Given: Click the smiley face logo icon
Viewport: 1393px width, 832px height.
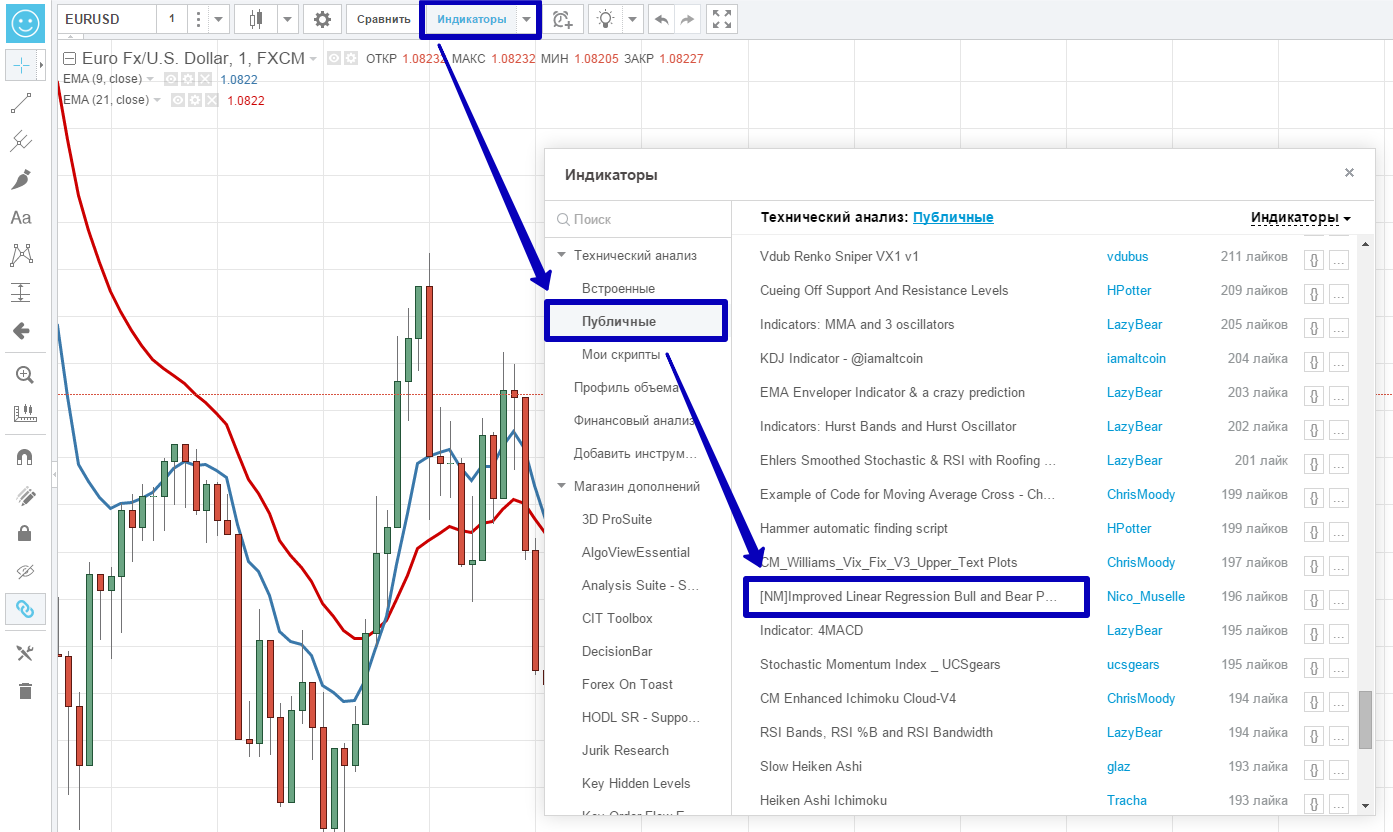Looking at the screenshot, I should pos(26,23).
